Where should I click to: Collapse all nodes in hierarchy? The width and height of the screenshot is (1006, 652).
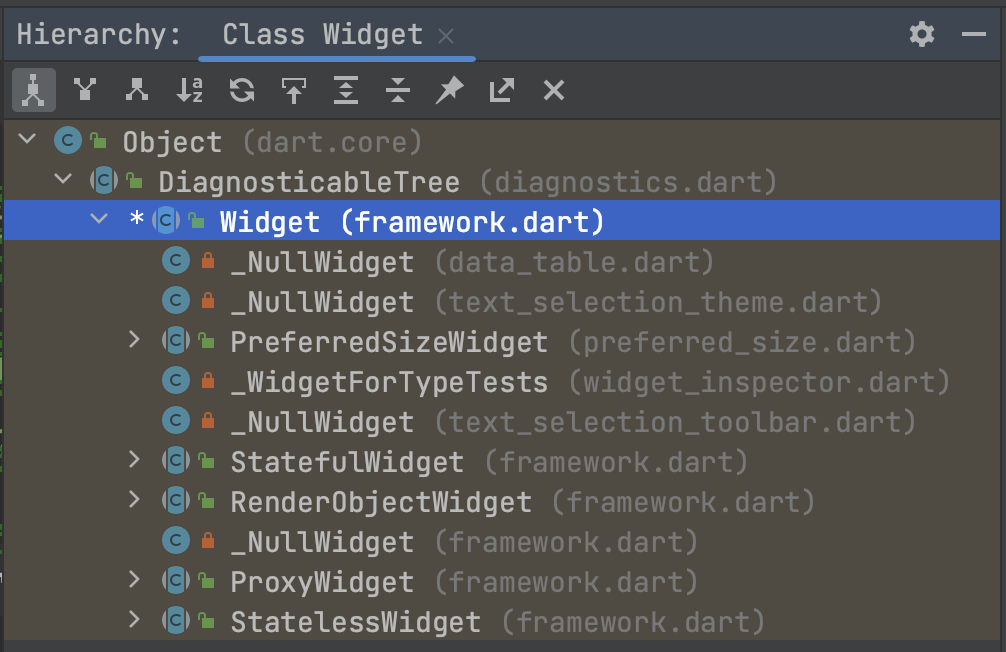(398, 90)
